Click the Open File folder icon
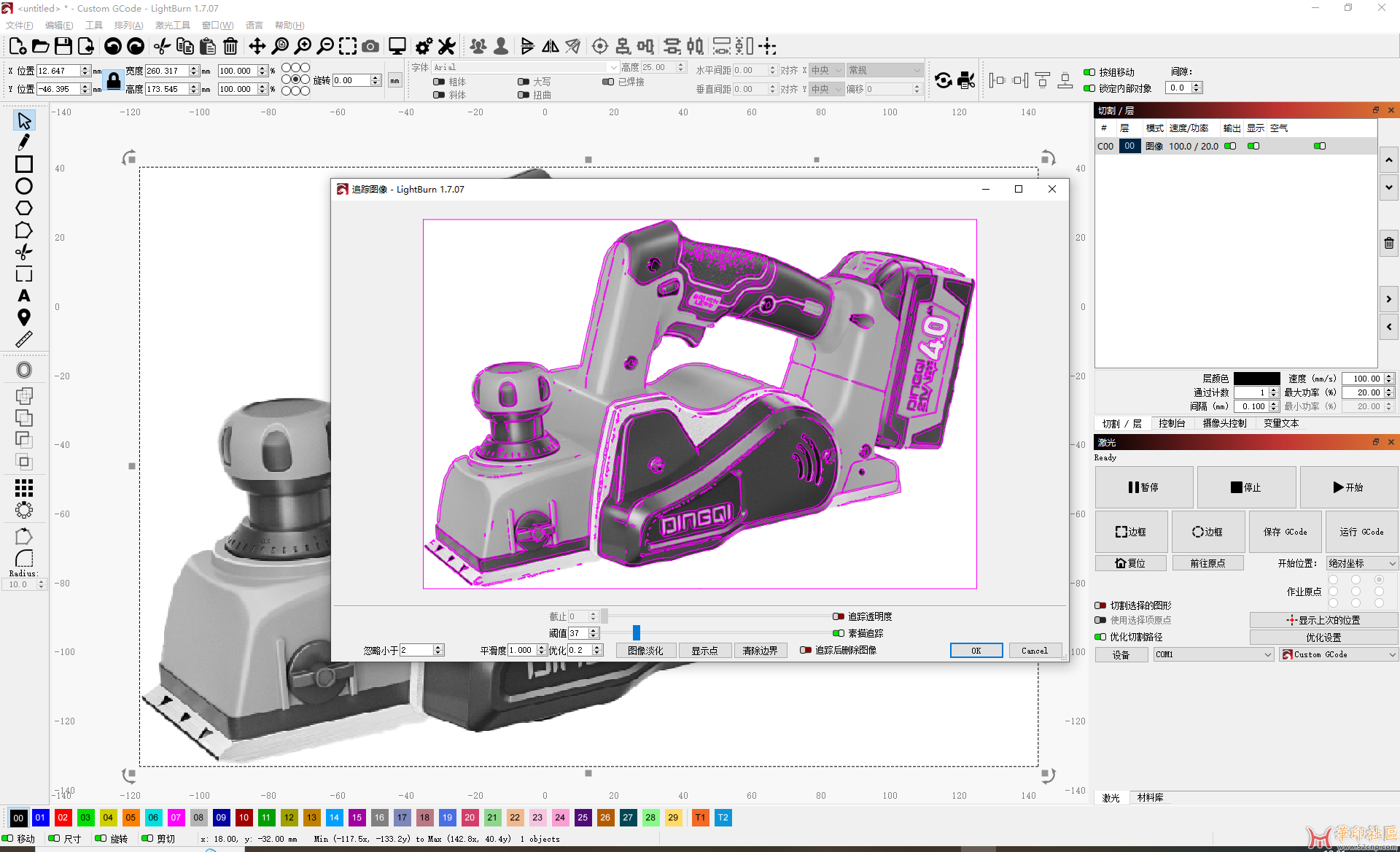 (x=41, y=47)
